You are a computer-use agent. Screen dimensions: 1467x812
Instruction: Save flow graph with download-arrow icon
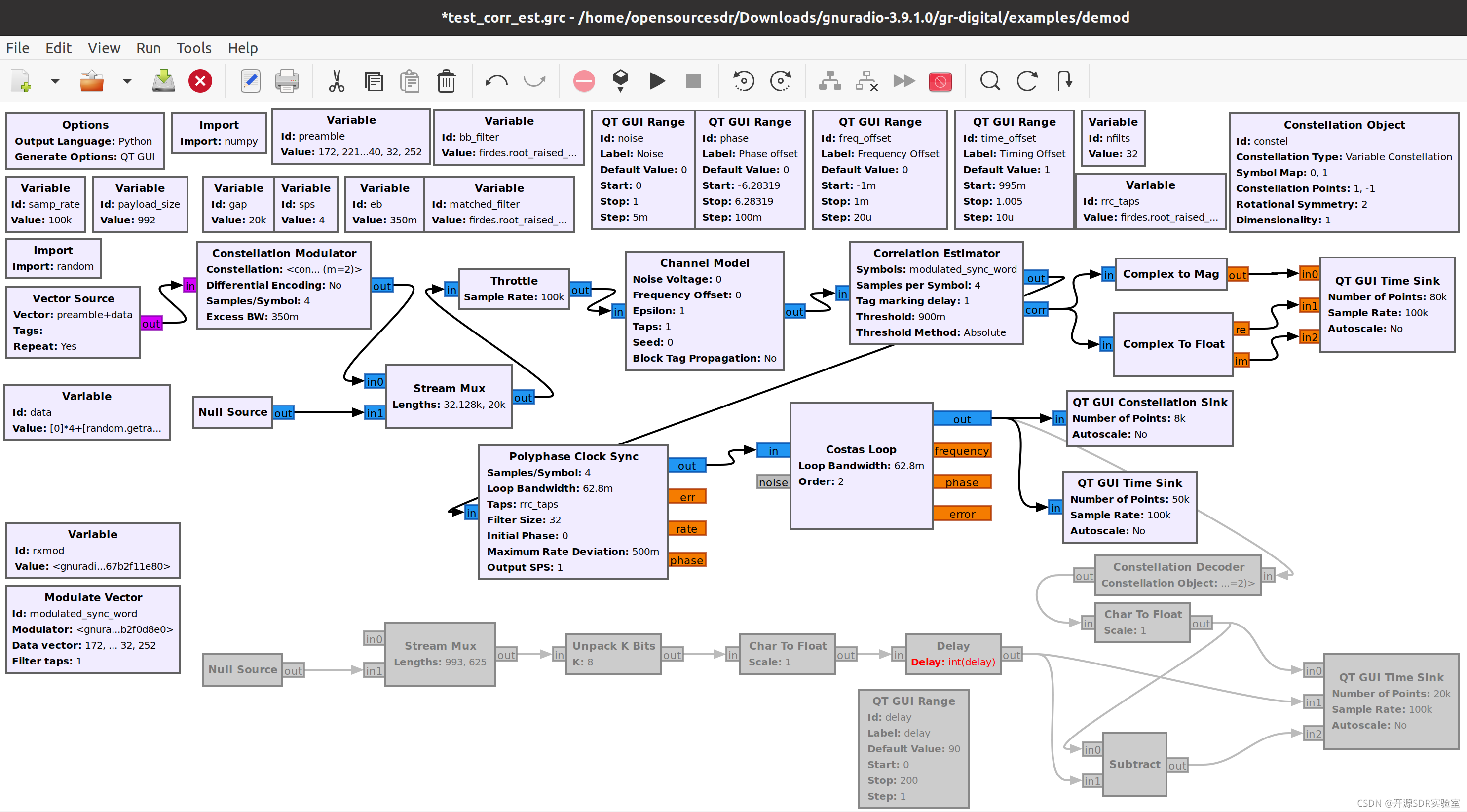(163, 81)
